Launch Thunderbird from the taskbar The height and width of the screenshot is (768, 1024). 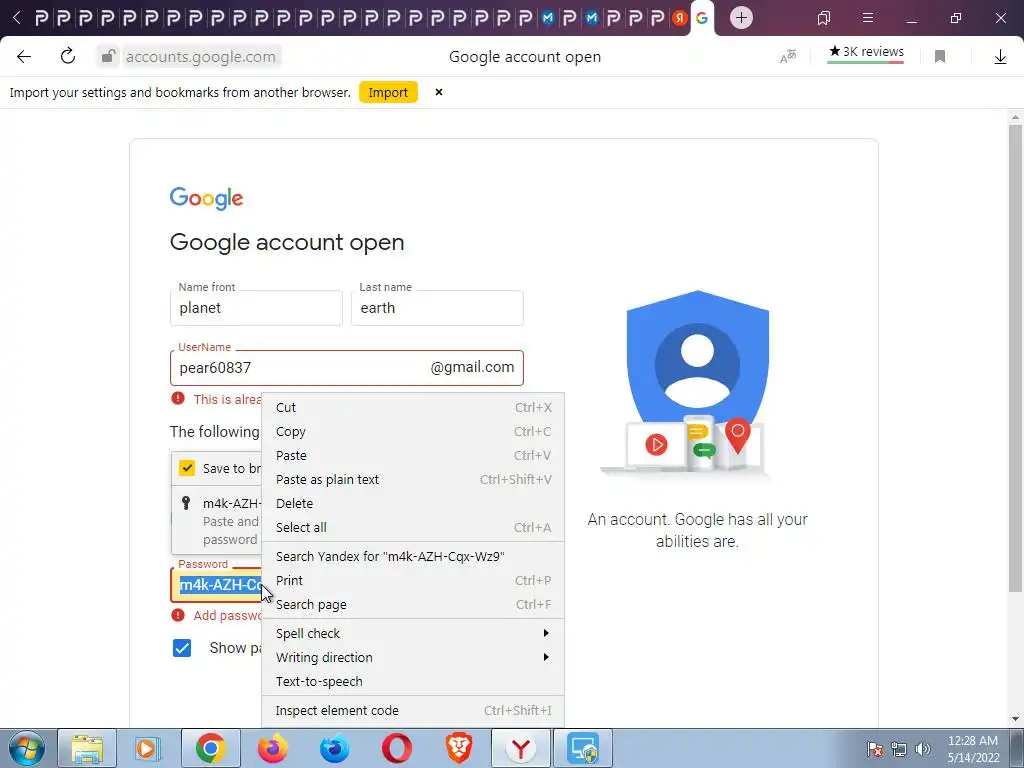point(334,748)
